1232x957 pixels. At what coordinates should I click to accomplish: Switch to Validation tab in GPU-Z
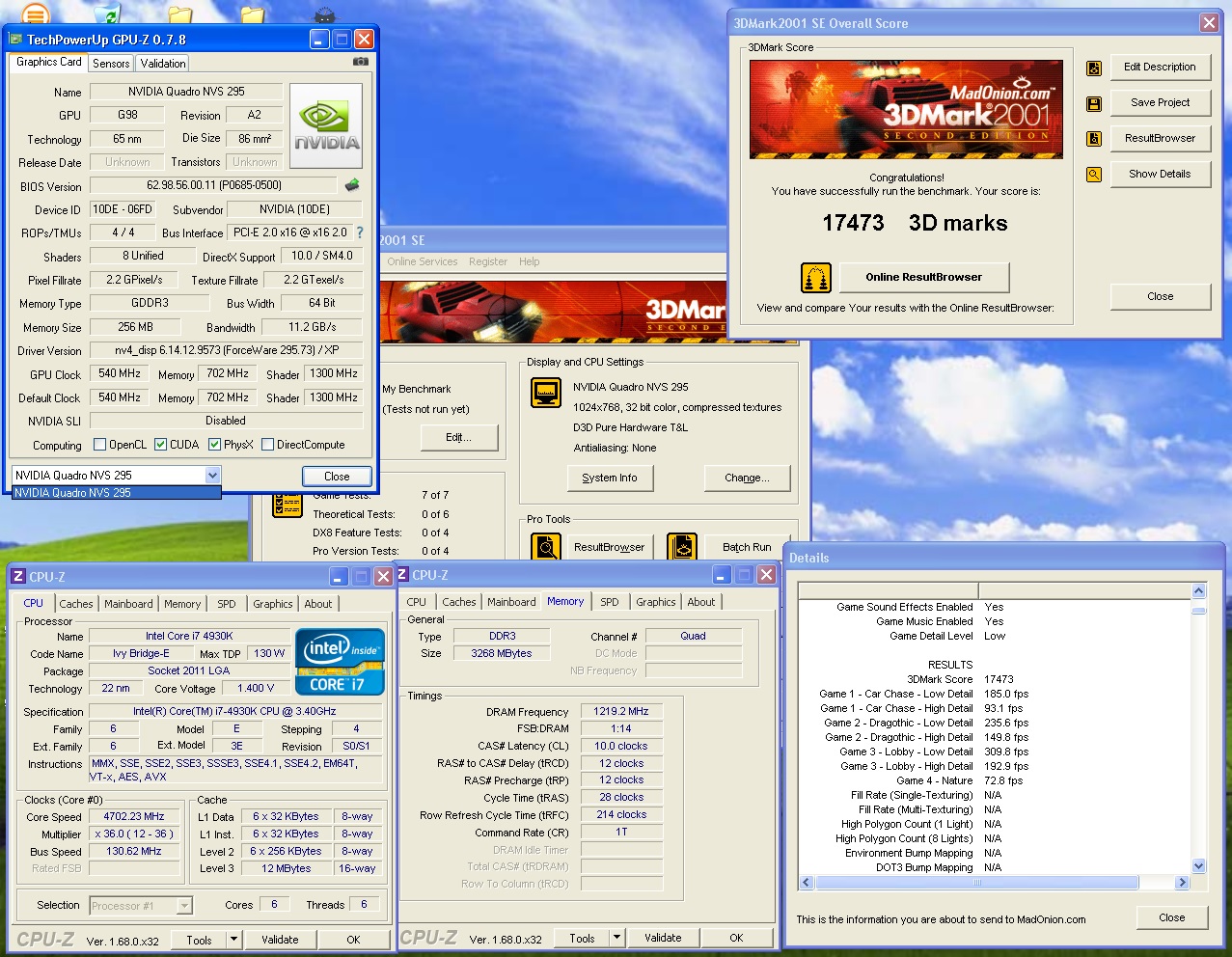[162, 64]
